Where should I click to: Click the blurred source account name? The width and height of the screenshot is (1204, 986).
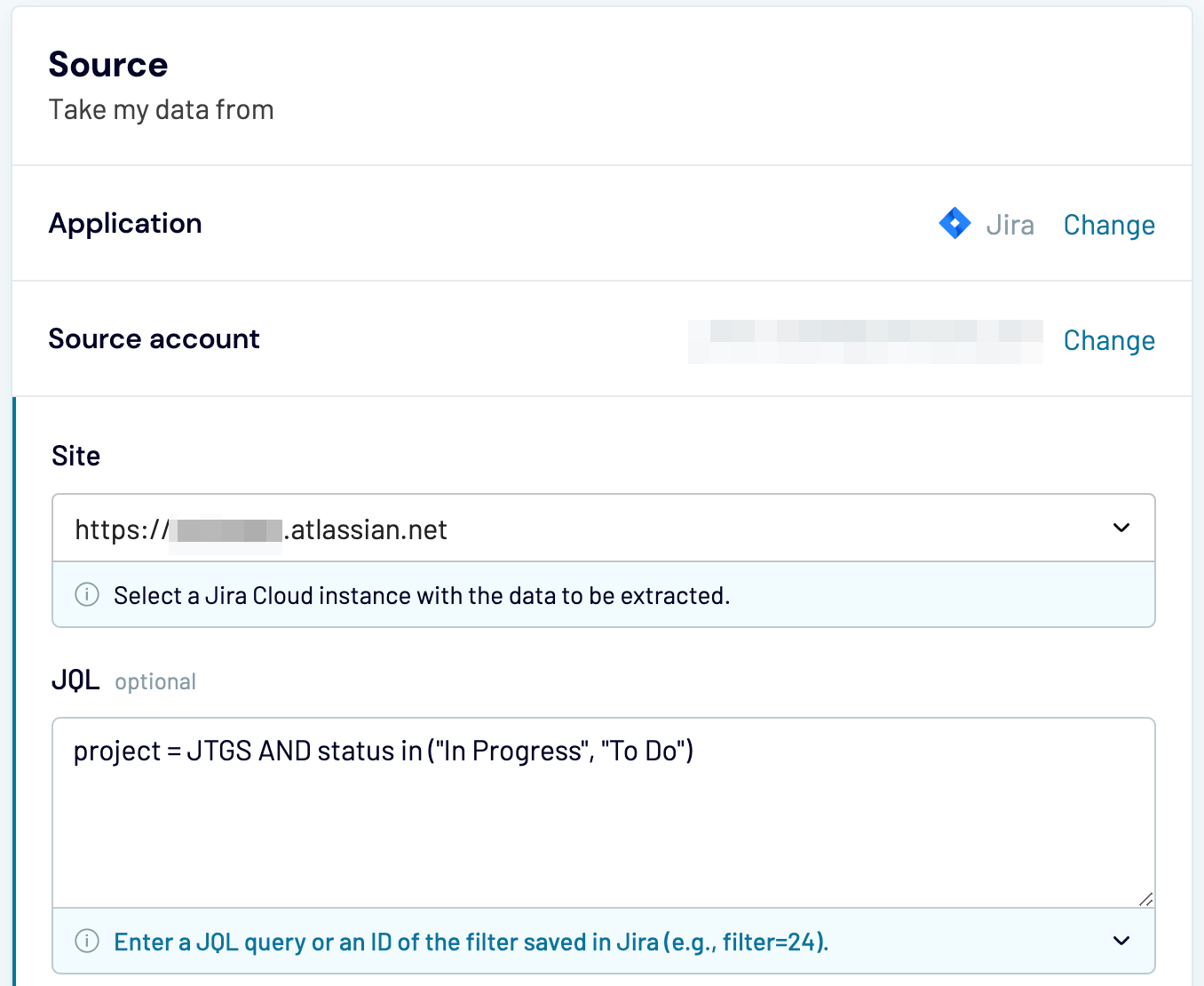865,341
